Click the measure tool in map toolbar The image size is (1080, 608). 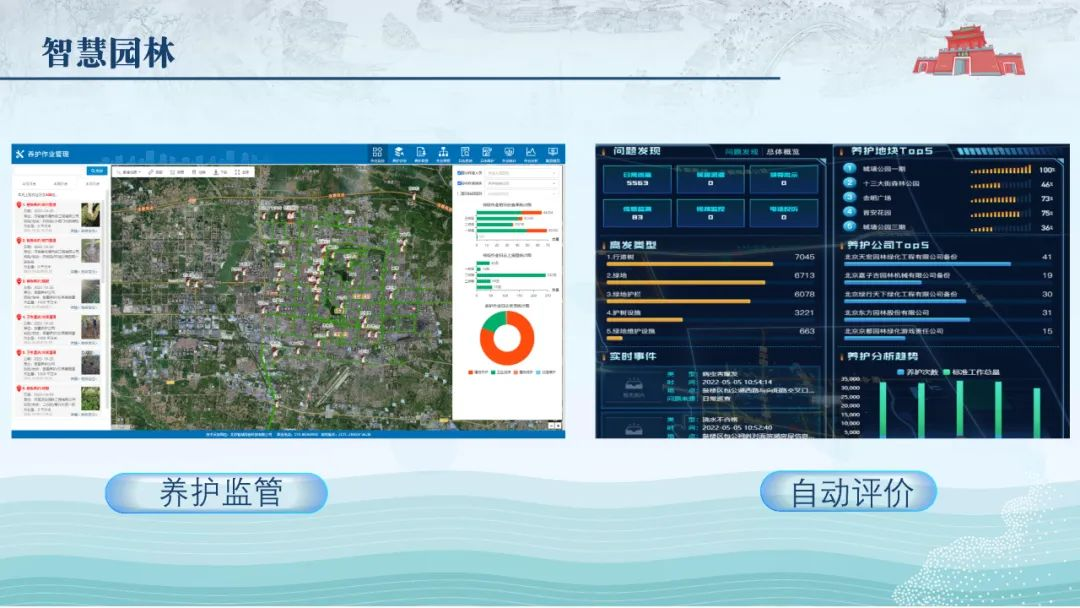(156, 172)
